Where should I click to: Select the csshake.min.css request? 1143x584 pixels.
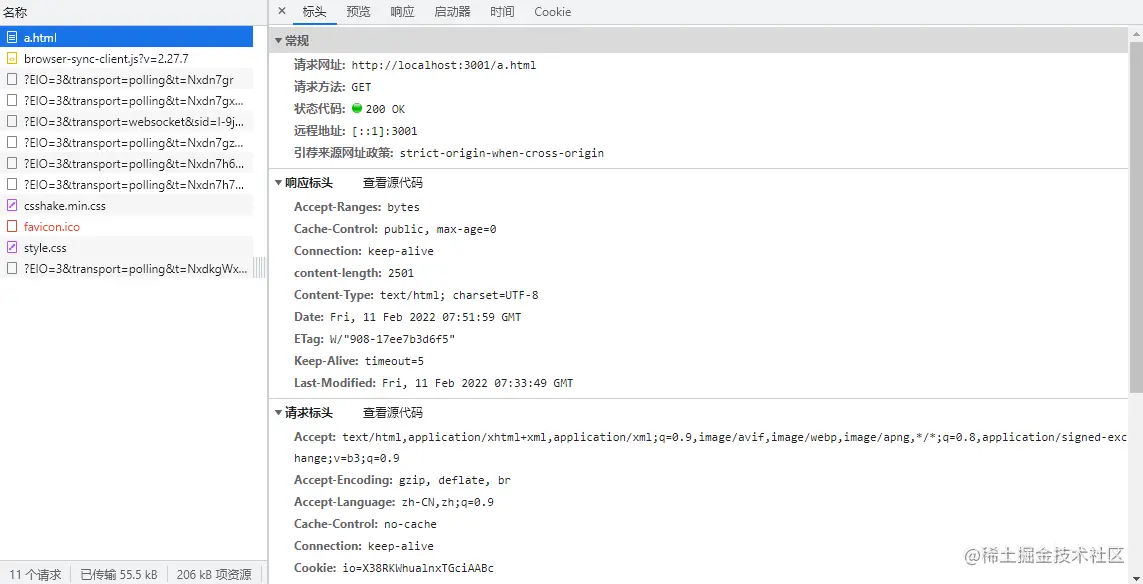tap(127, 206)
